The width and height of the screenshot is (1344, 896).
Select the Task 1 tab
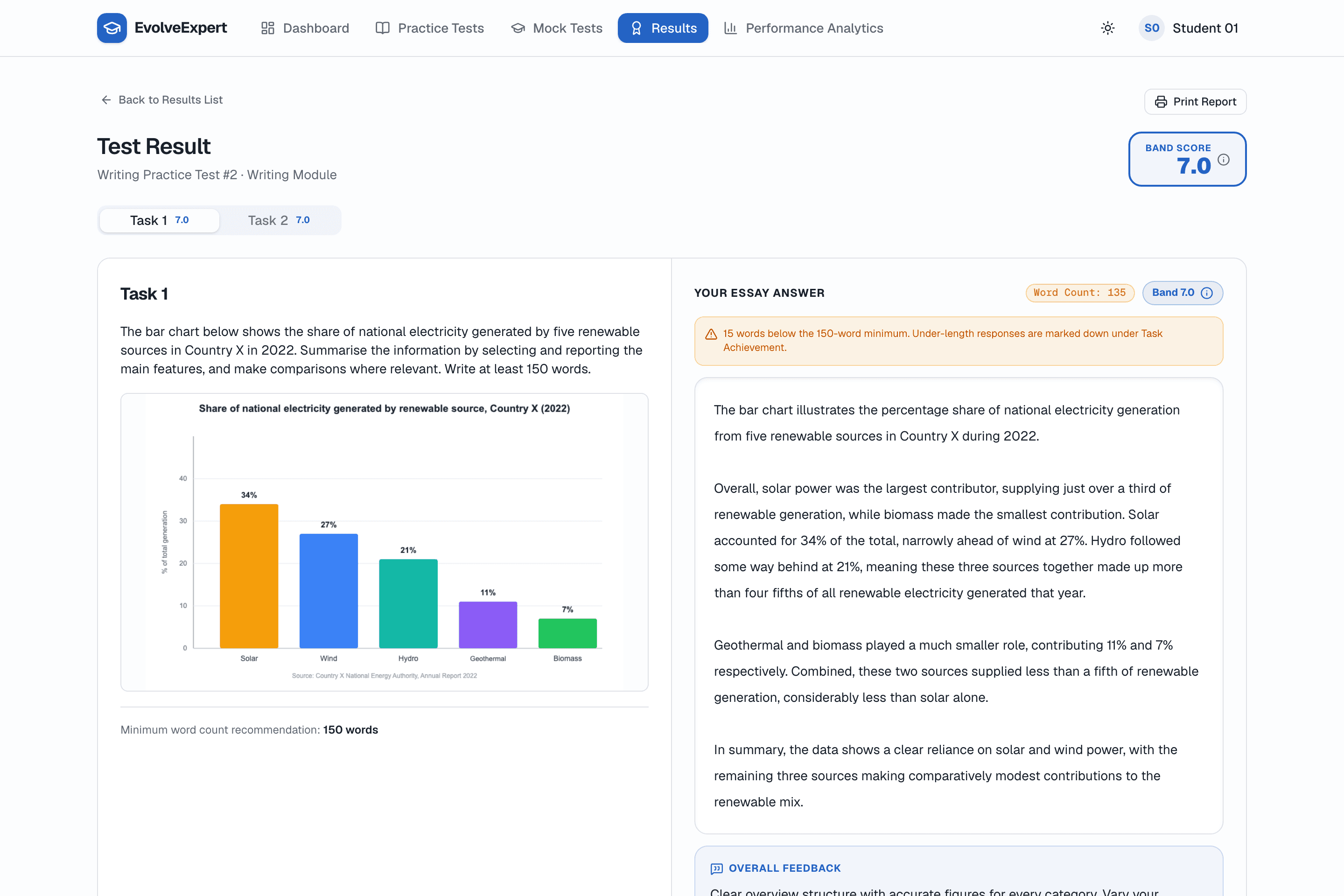tap(160, 221)
